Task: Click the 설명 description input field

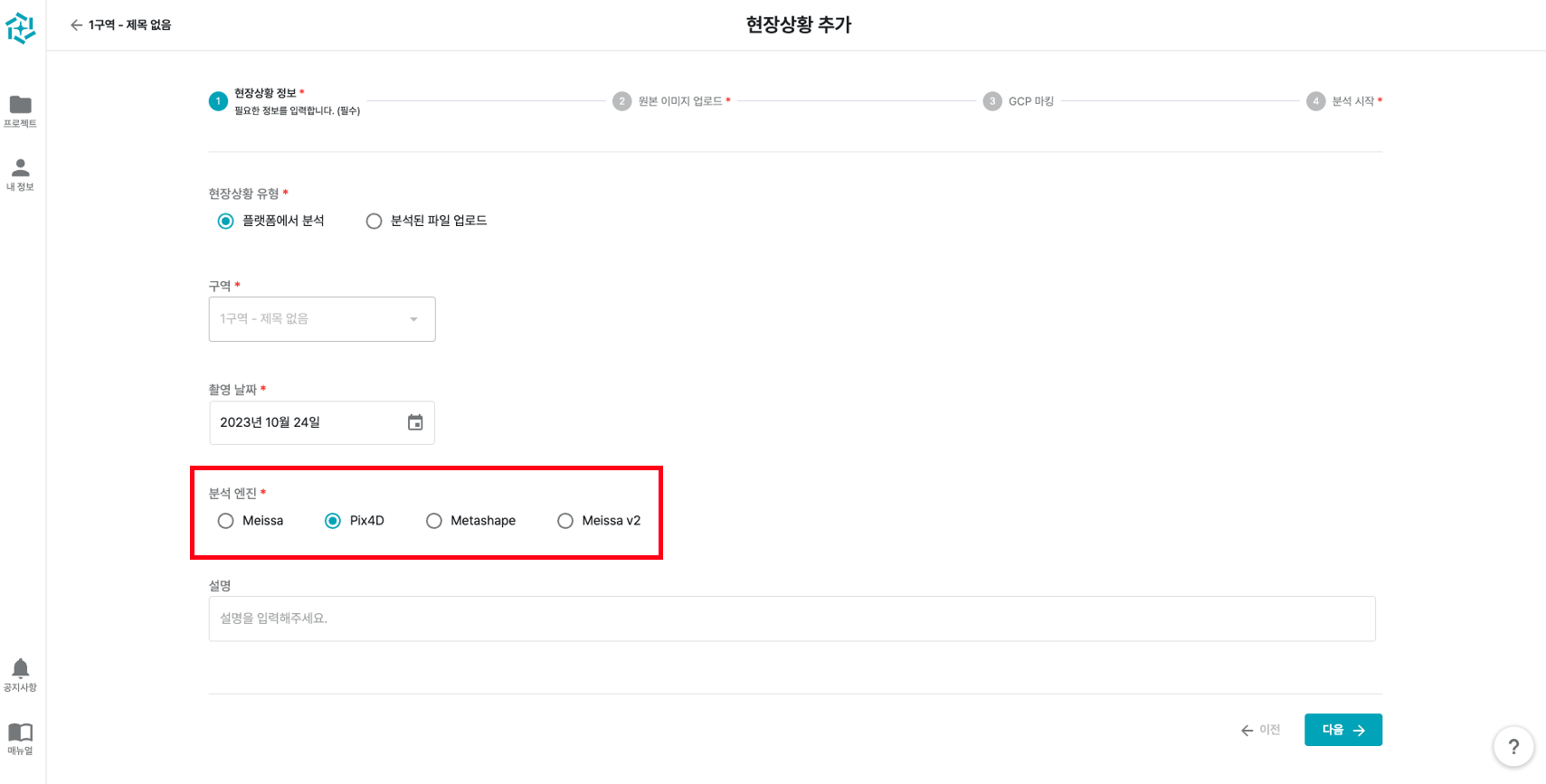Action: pos(792,619)
